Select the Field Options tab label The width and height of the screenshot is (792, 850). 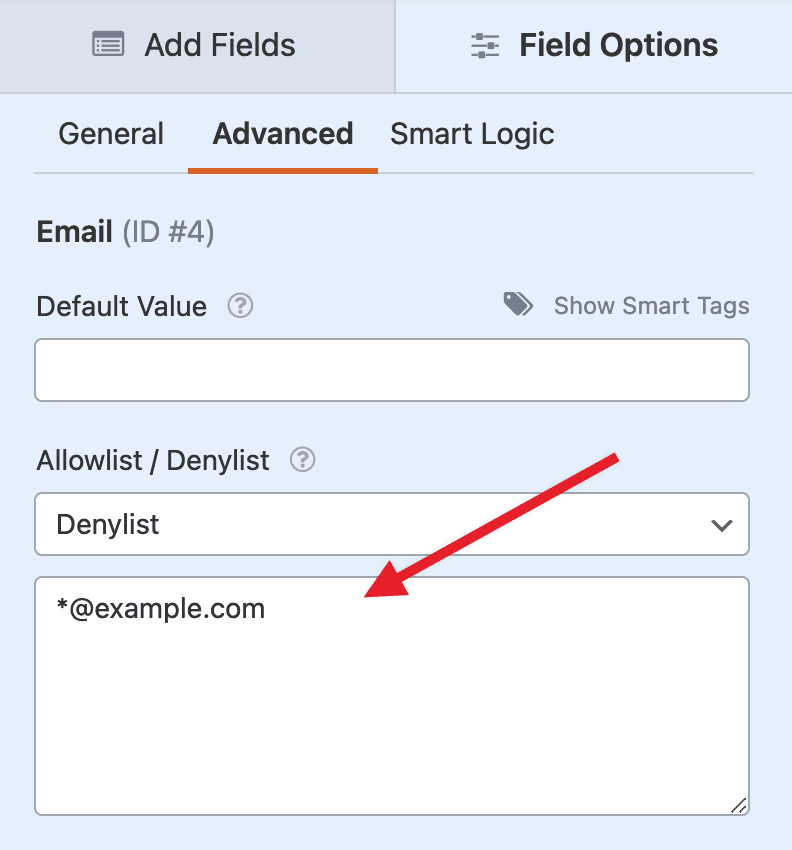619,45
